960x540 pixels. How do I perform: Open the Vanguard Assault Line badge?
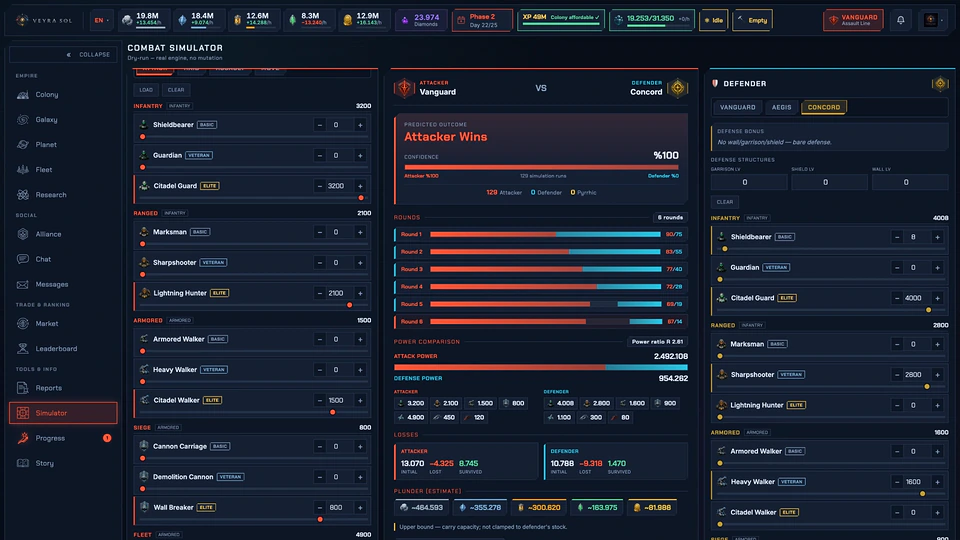tap(853, 20)
